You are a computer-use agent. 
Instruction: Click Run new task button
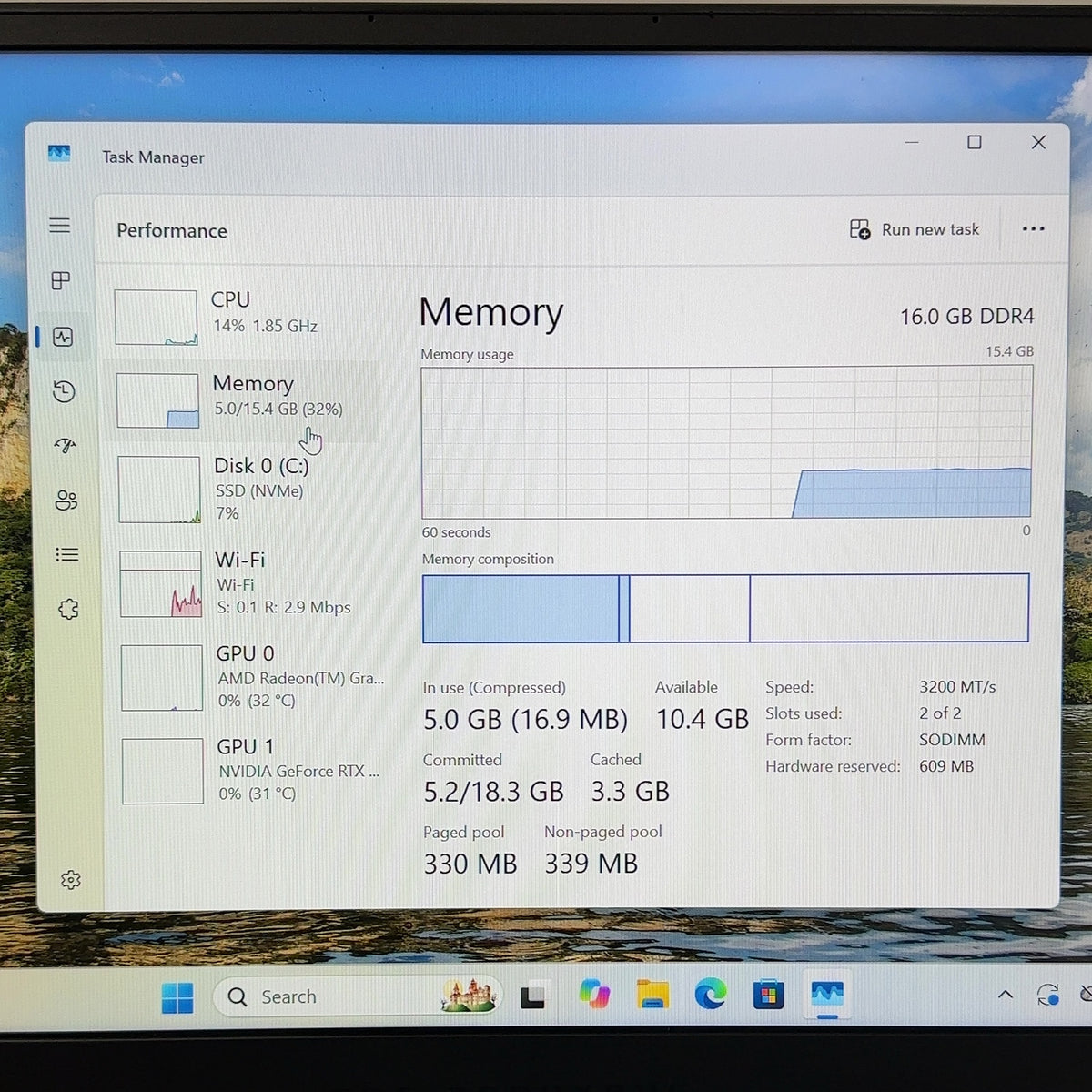pos(915,229)
